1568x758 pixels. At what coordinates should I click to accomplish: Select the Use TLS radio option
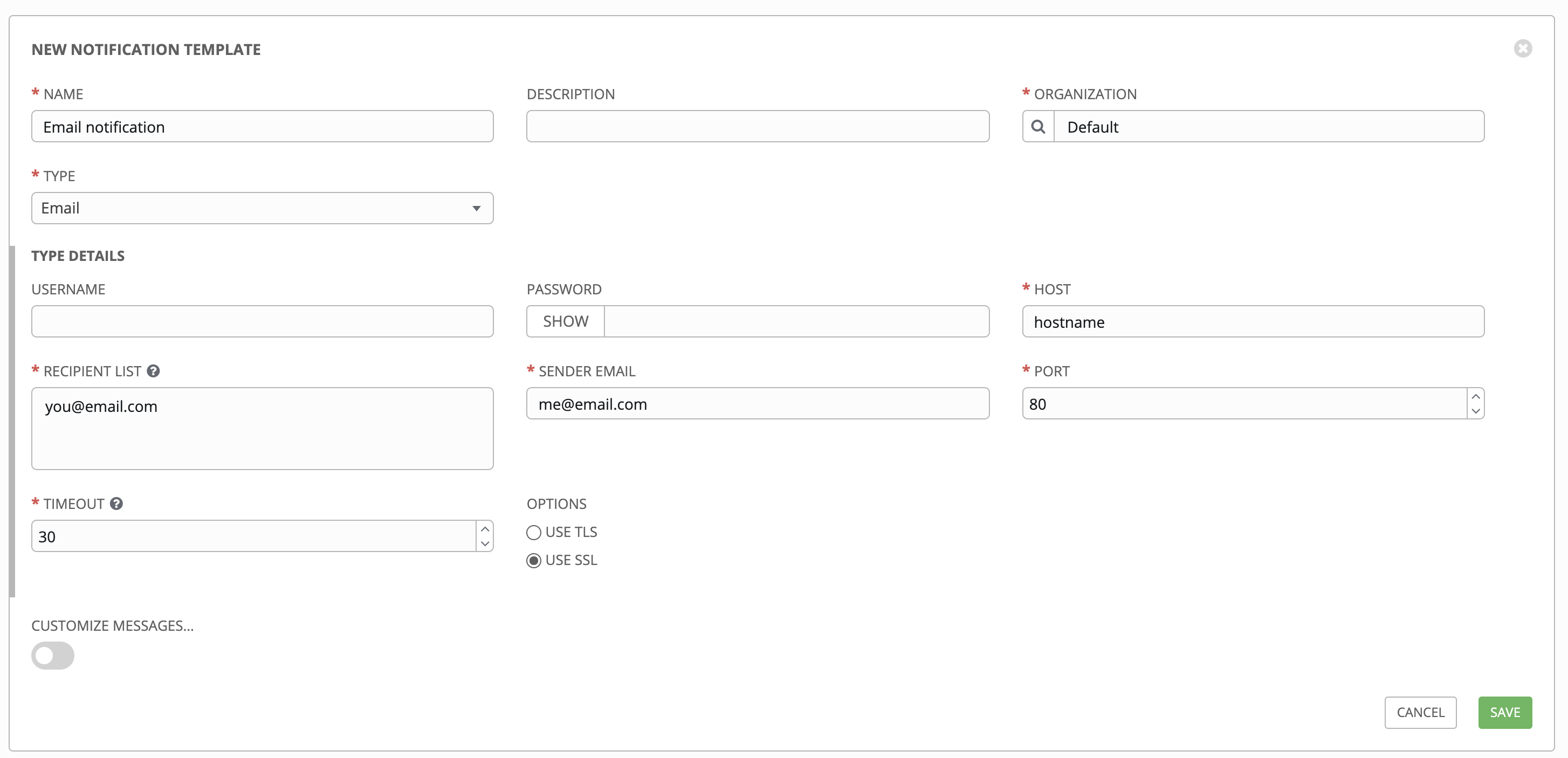click(x=534, y=533)
